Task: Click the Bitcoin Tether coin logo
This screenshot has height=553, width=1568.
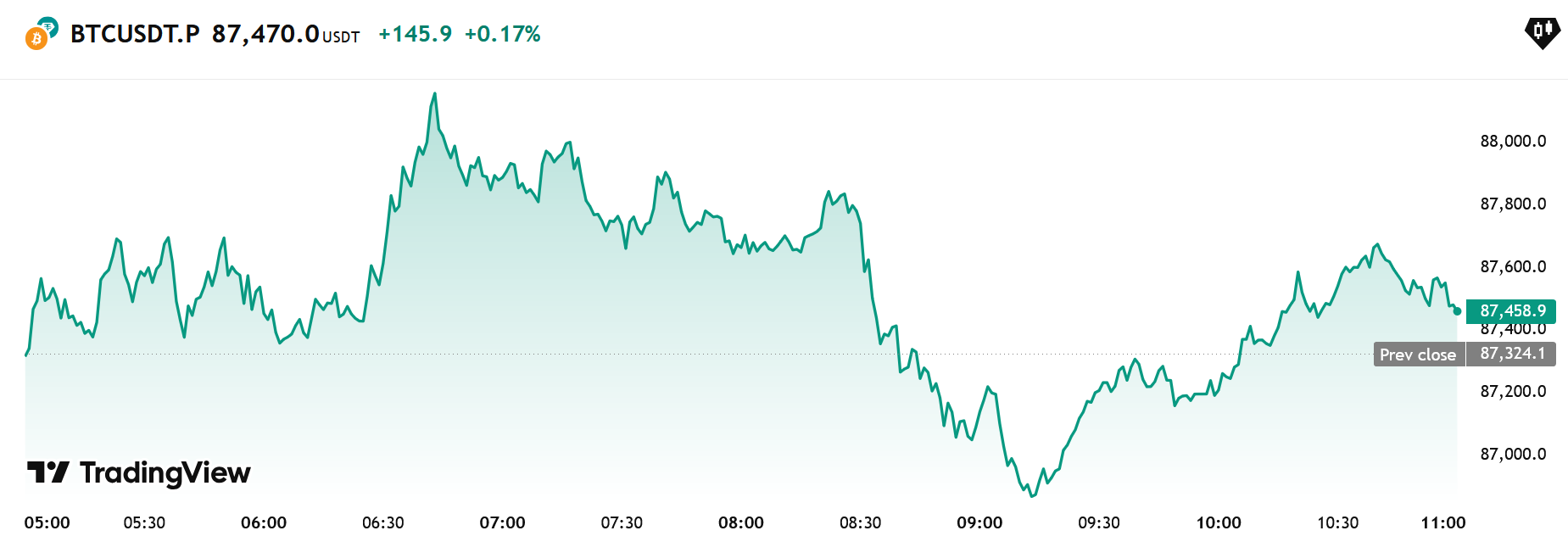Action: [x=41, y=34]
